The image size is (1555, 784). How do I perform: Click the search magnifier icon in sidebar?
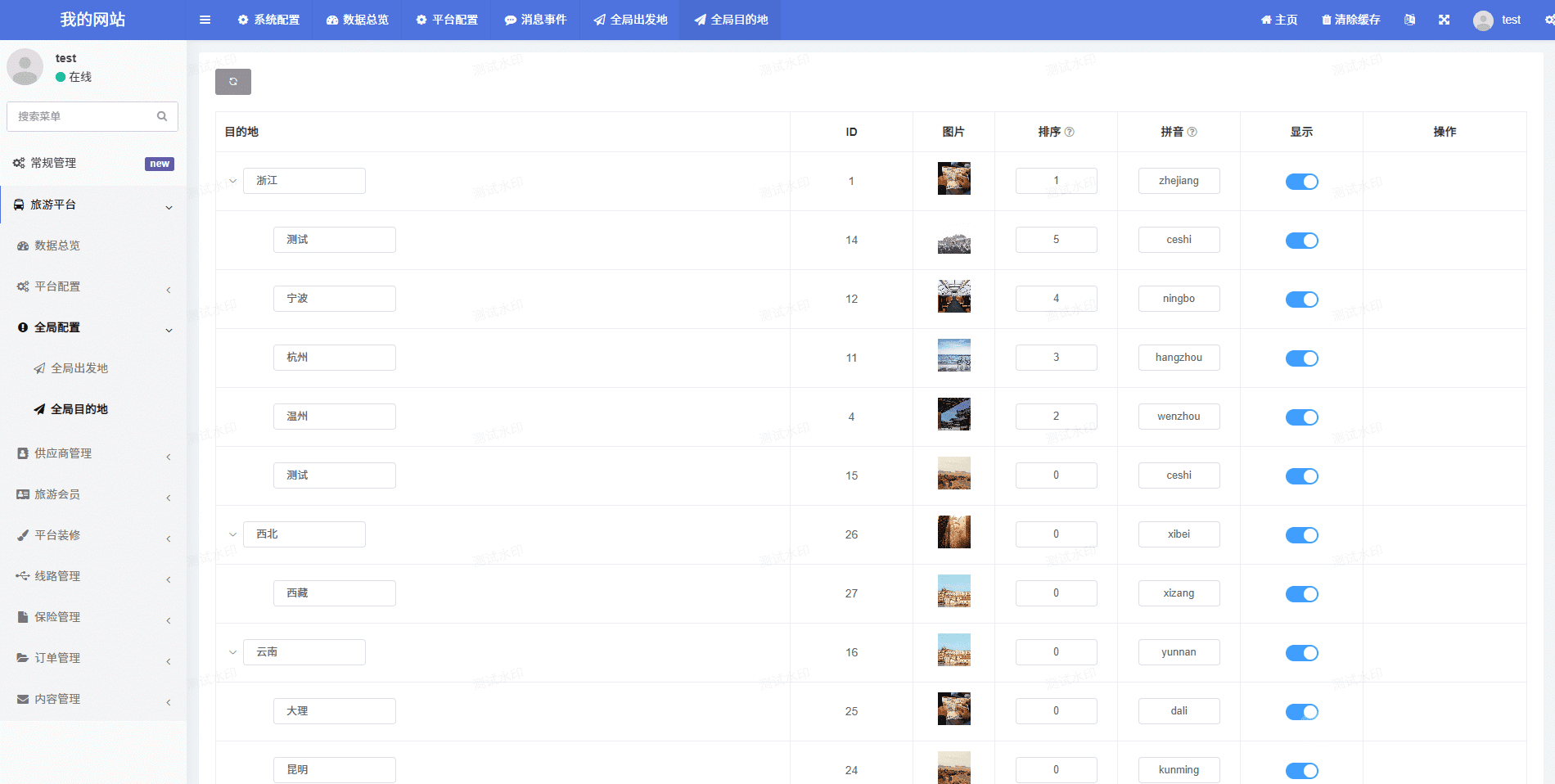click(162, 116)
